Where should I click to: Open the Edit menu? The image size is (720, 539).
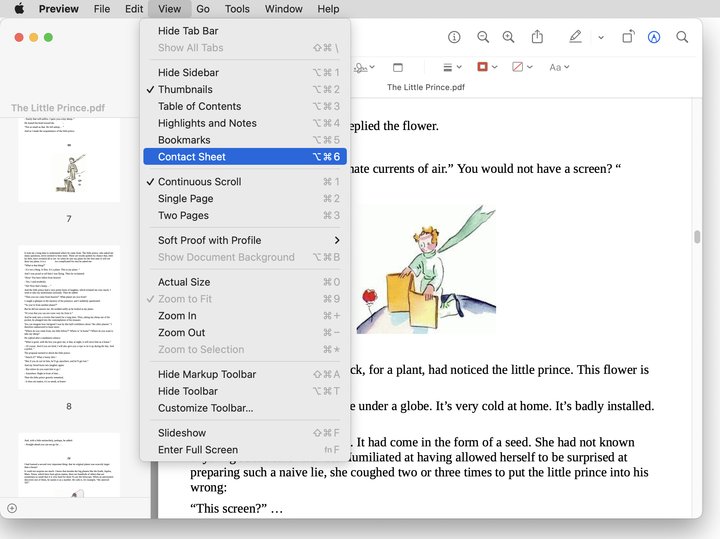pyautogui.click(x=134, y=9)
